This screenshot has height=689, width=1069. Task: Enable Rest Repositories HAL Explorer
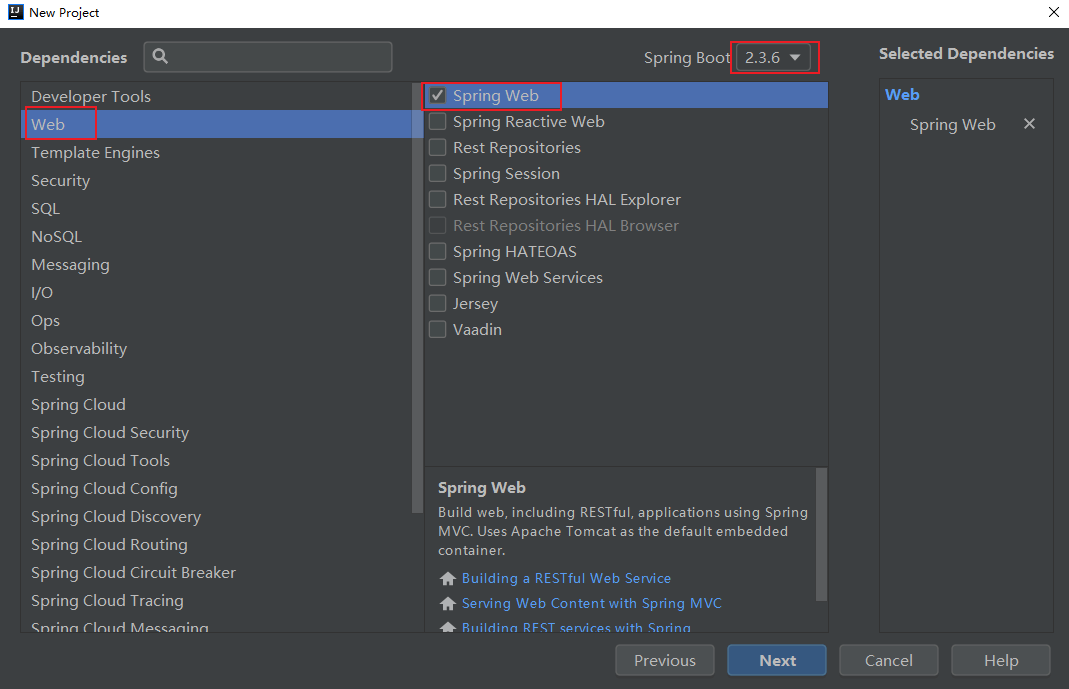(438, 199)
